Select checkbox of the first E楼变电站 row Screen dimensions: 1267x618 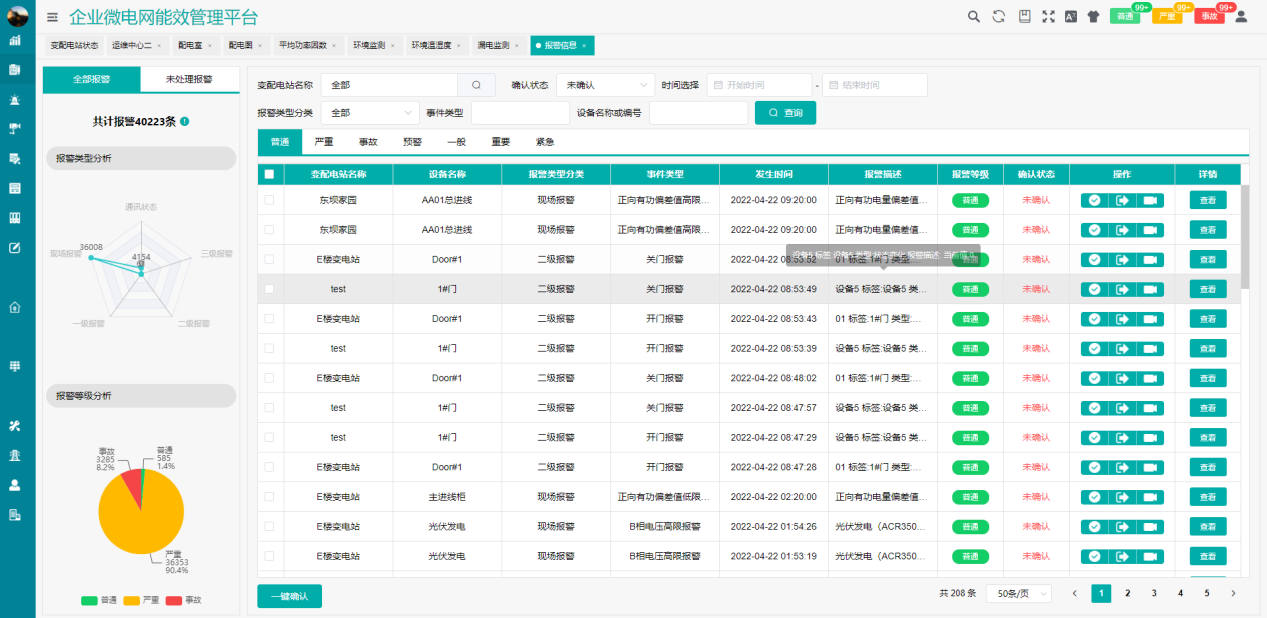pos(269,259)
